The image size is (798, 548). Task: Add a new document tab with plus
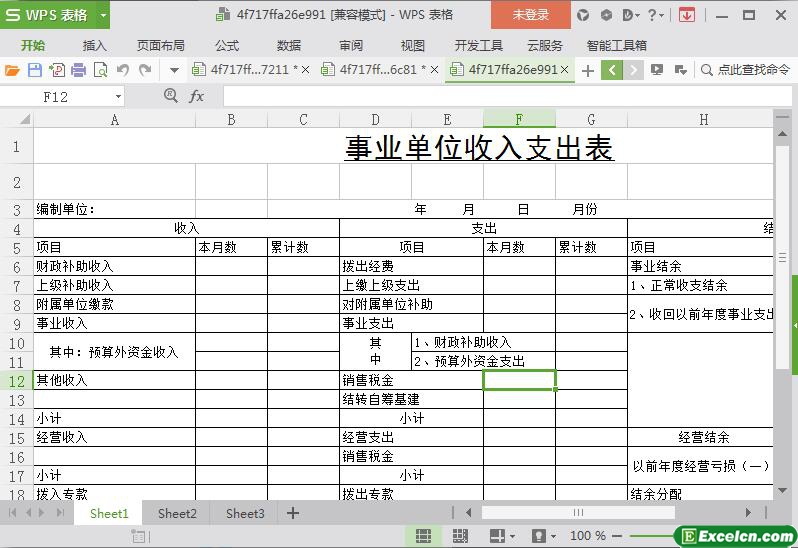(588, 70)
